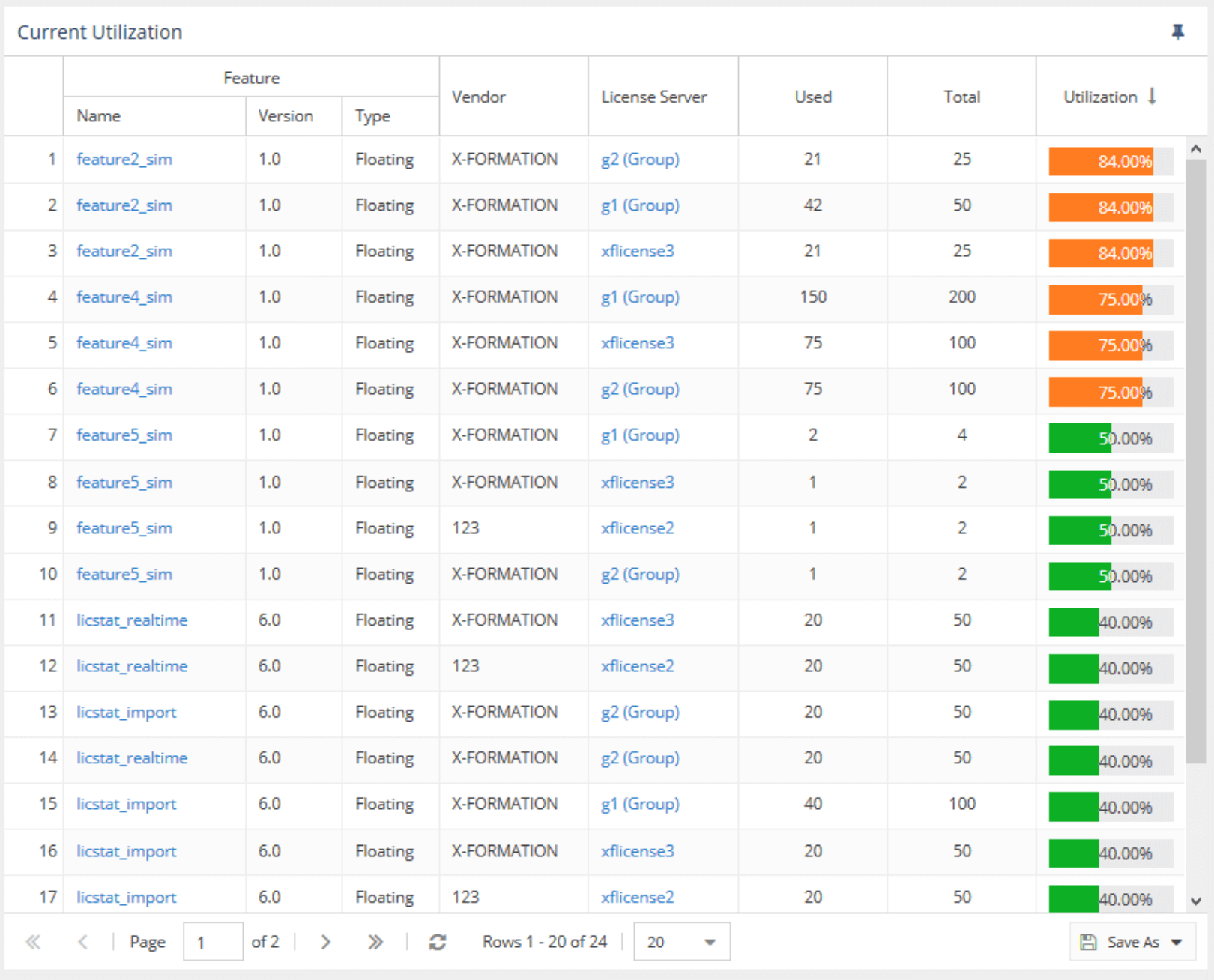The height and width of the screenshot is (980, 1214).
Task: Open the Save As dropdown
Action: pos(1132,942)
